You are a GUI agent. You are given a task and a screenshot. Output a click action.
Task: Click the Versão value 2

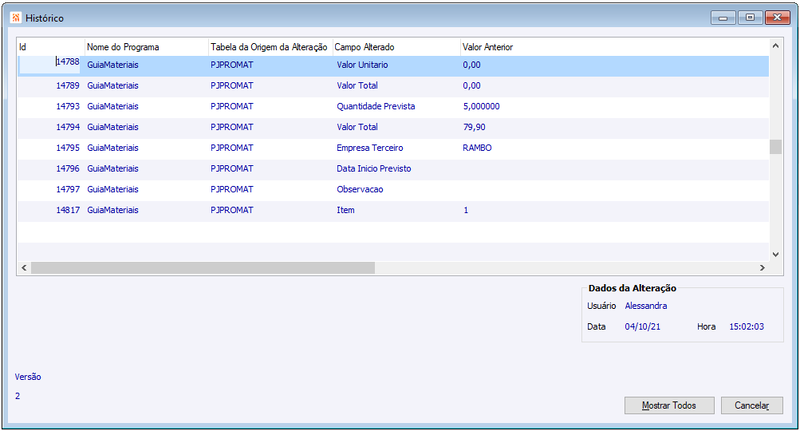coord(17,396)
